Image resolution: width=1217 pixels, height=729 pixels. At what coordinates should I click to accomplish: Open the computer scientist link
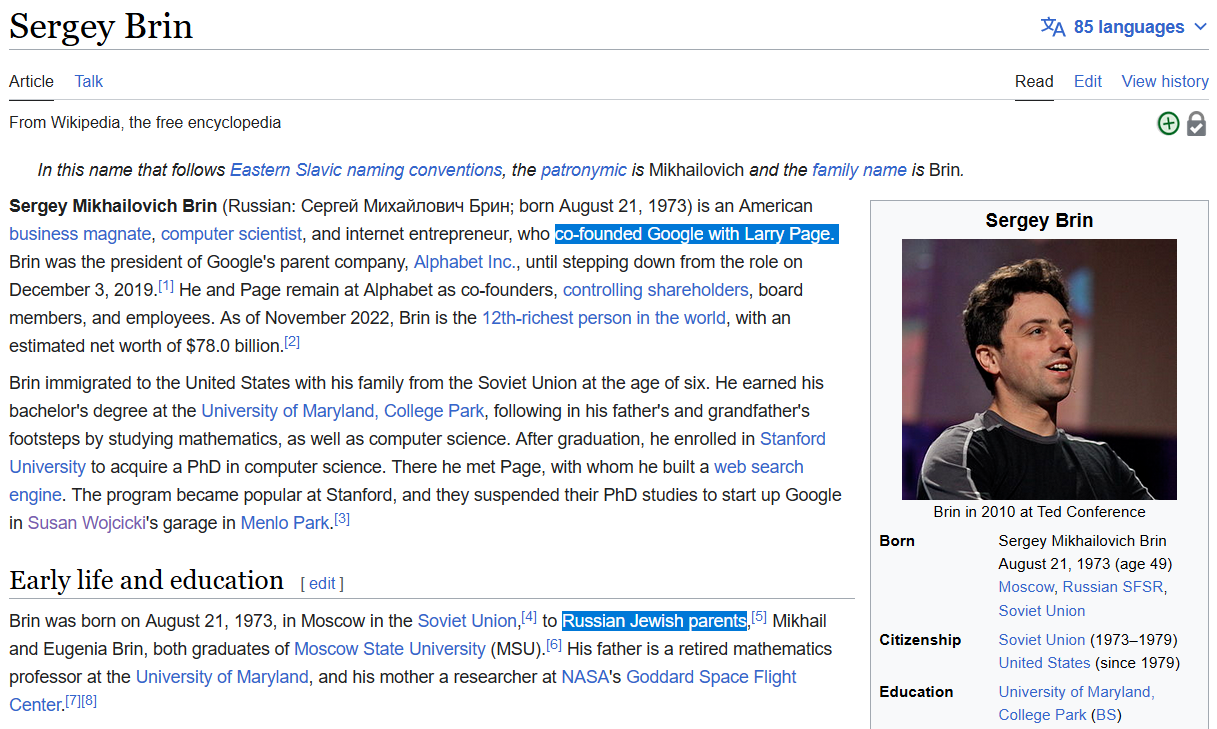tap(231, 234)
